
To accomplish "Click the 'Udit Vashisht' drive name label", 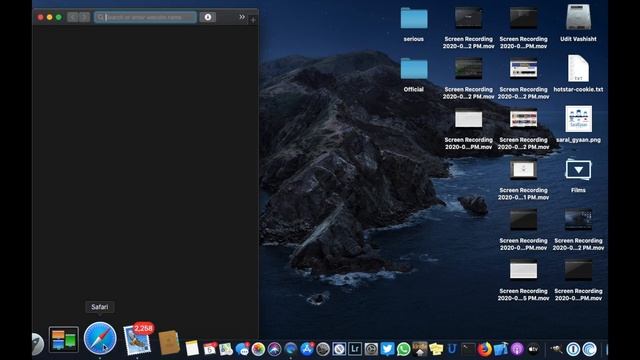I will coord(578,39).
